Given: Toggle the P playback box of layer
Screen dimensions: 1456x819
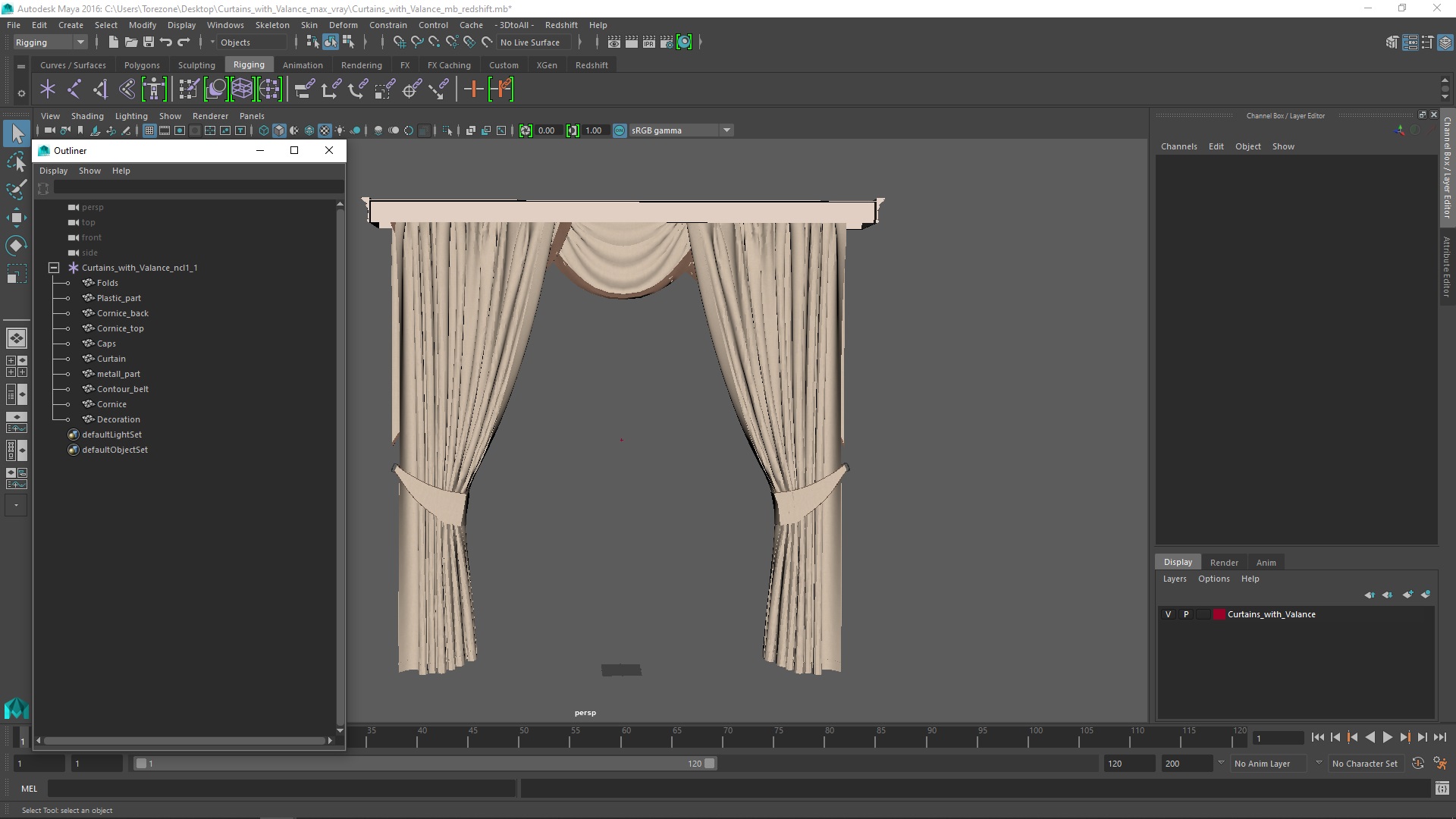Looking at the screenshot, I should 1186,614.
